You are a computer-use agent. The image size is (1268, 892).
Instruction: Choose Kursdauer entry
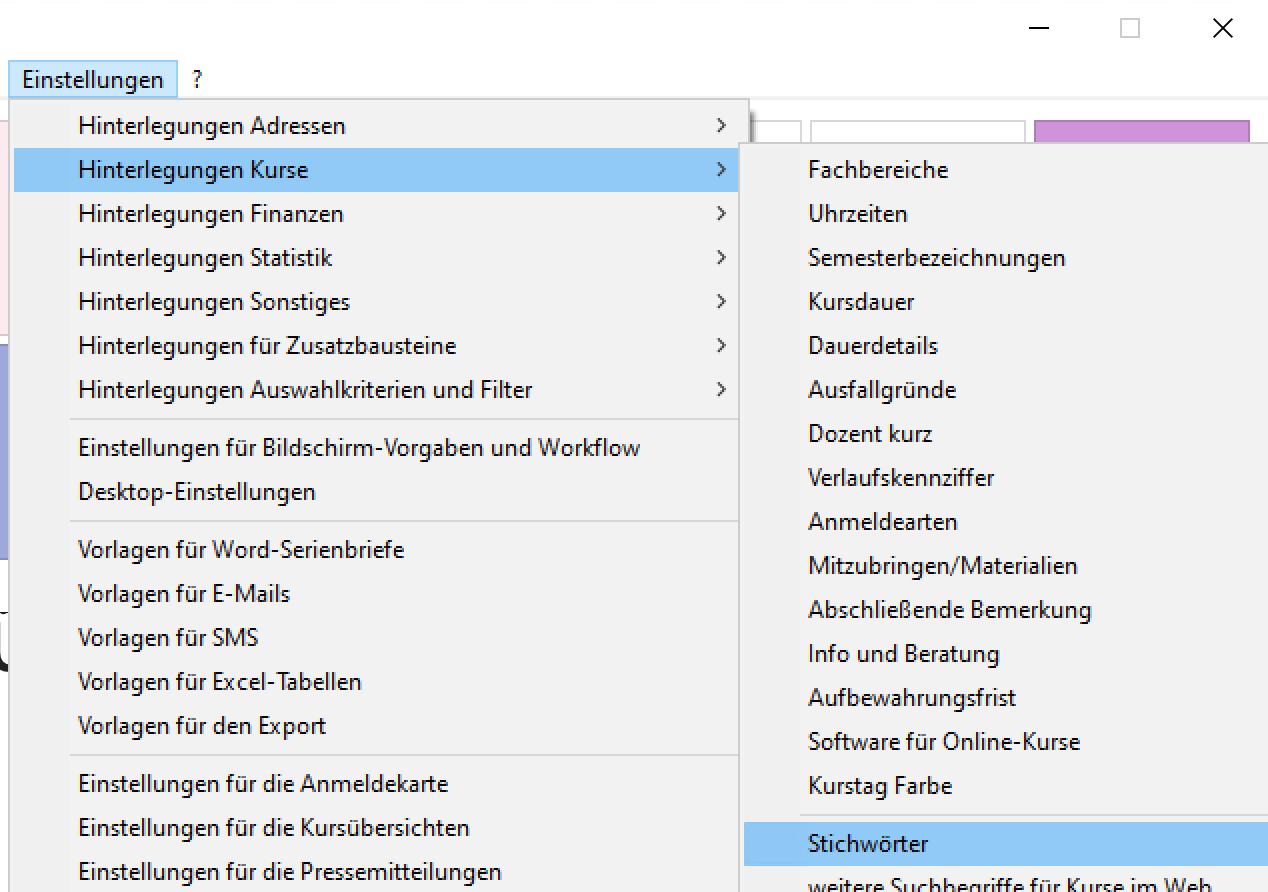tap(1006, 302)
